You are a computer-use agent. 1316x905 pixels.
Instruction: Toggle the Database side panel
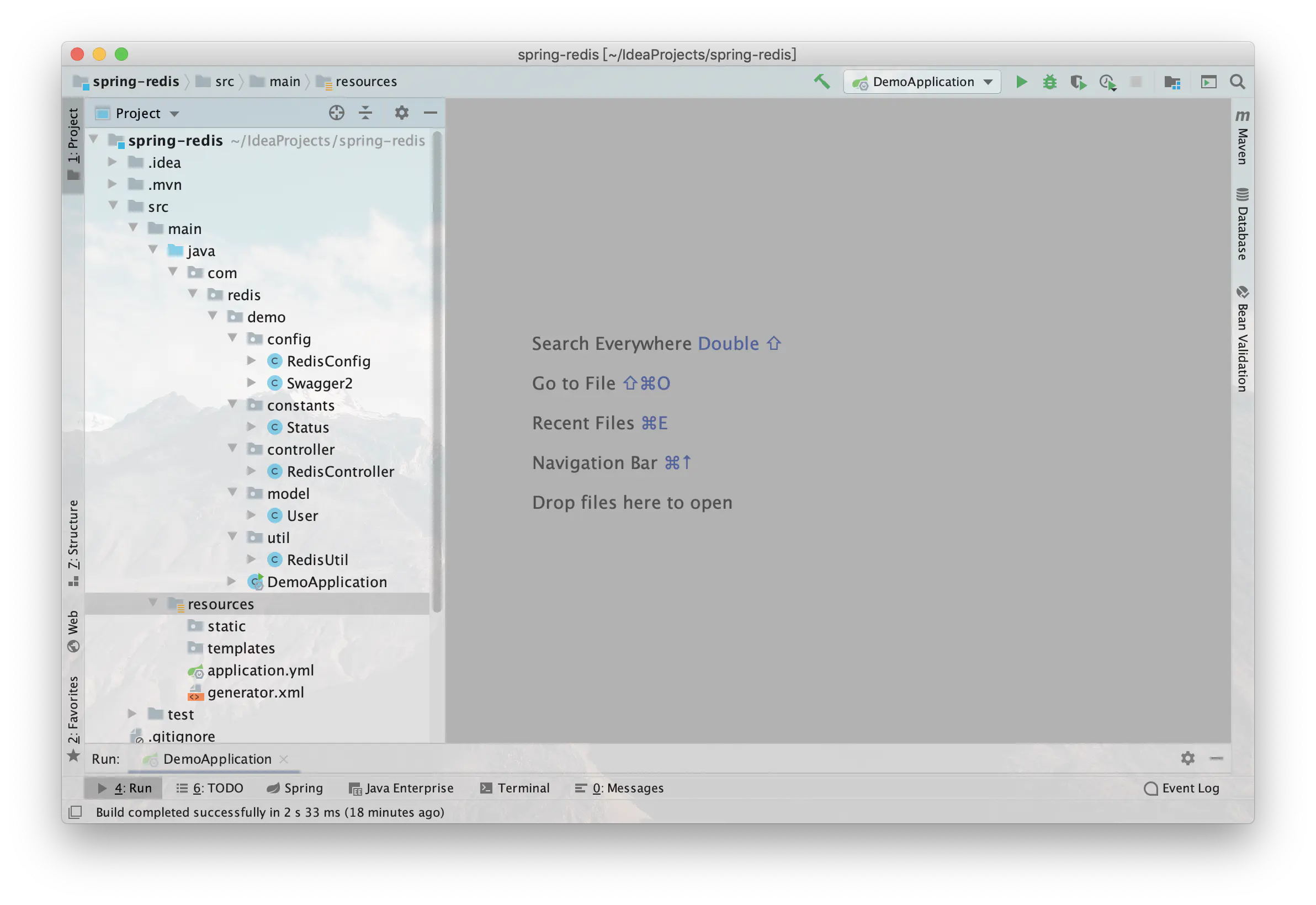[1242, 225]
